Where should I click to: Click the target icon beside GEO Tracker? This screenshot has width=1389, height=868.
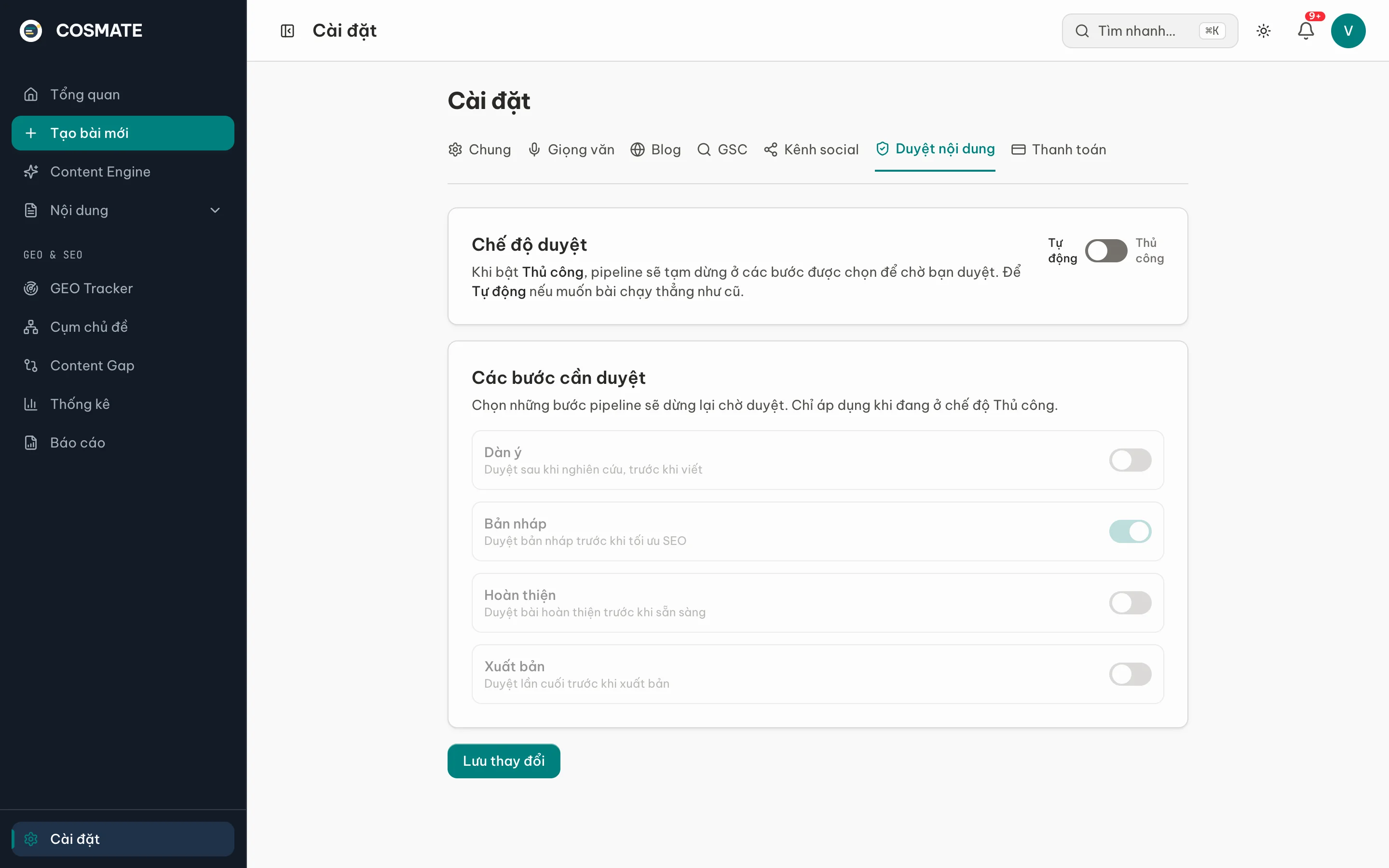[x=31, y=288]
